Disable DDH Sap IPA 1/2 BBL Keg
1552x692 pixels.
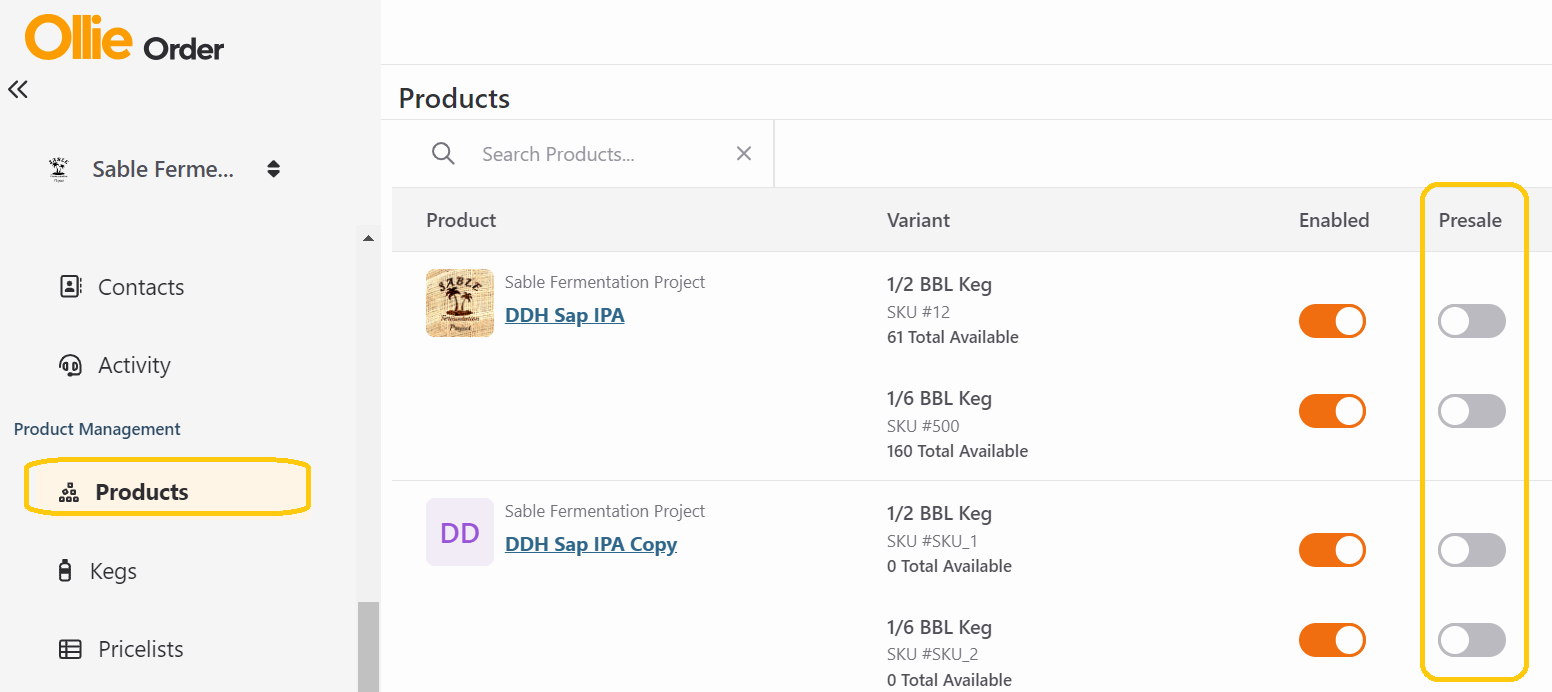pos(1332,321)
